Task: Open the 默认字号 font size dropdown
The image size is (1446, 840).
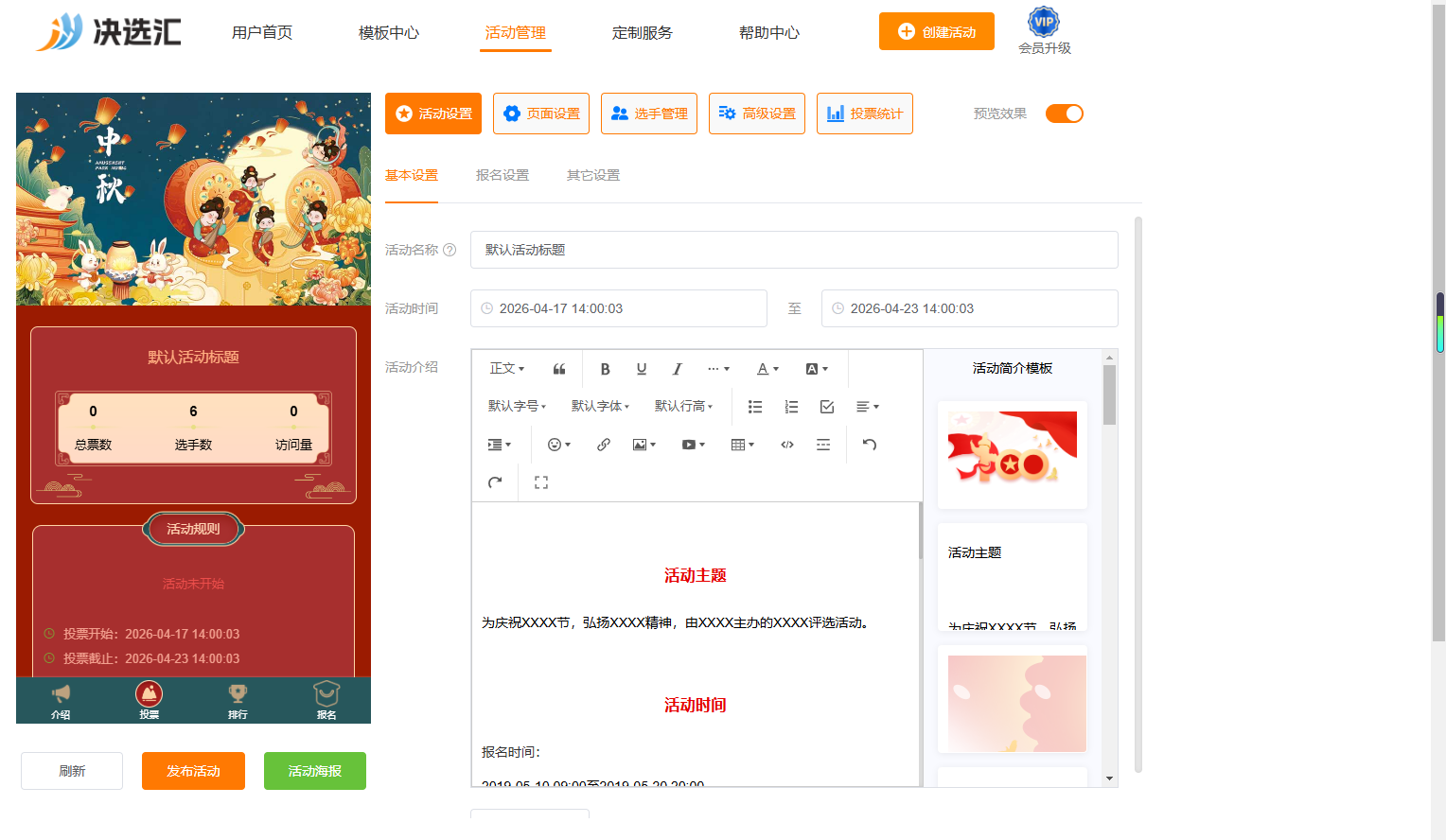Action: pyautogui.click(x=517, y=407)
